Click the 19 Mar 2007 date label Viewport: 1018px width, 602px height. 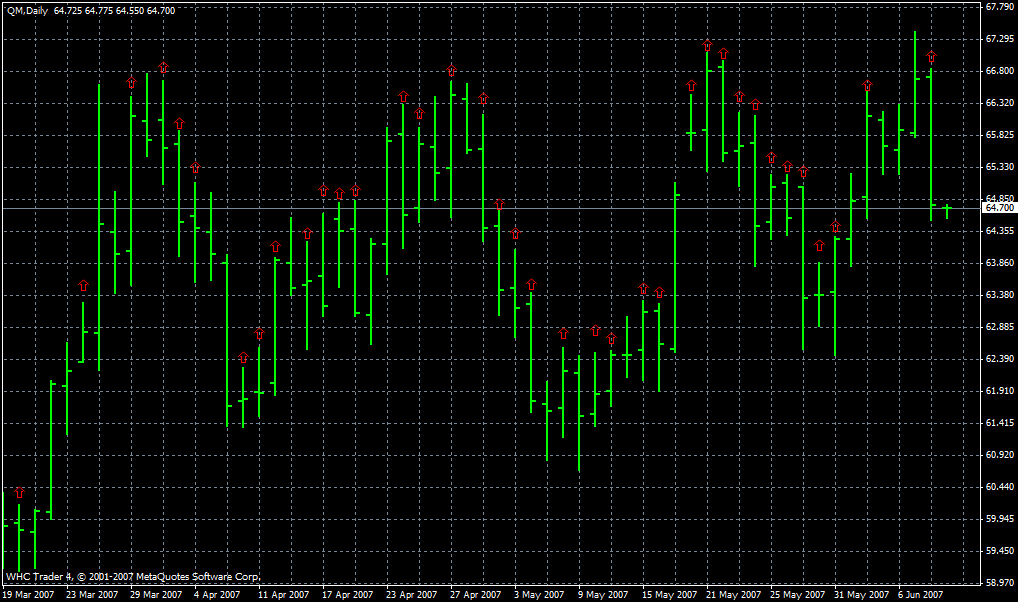click(x=29, y=594)
